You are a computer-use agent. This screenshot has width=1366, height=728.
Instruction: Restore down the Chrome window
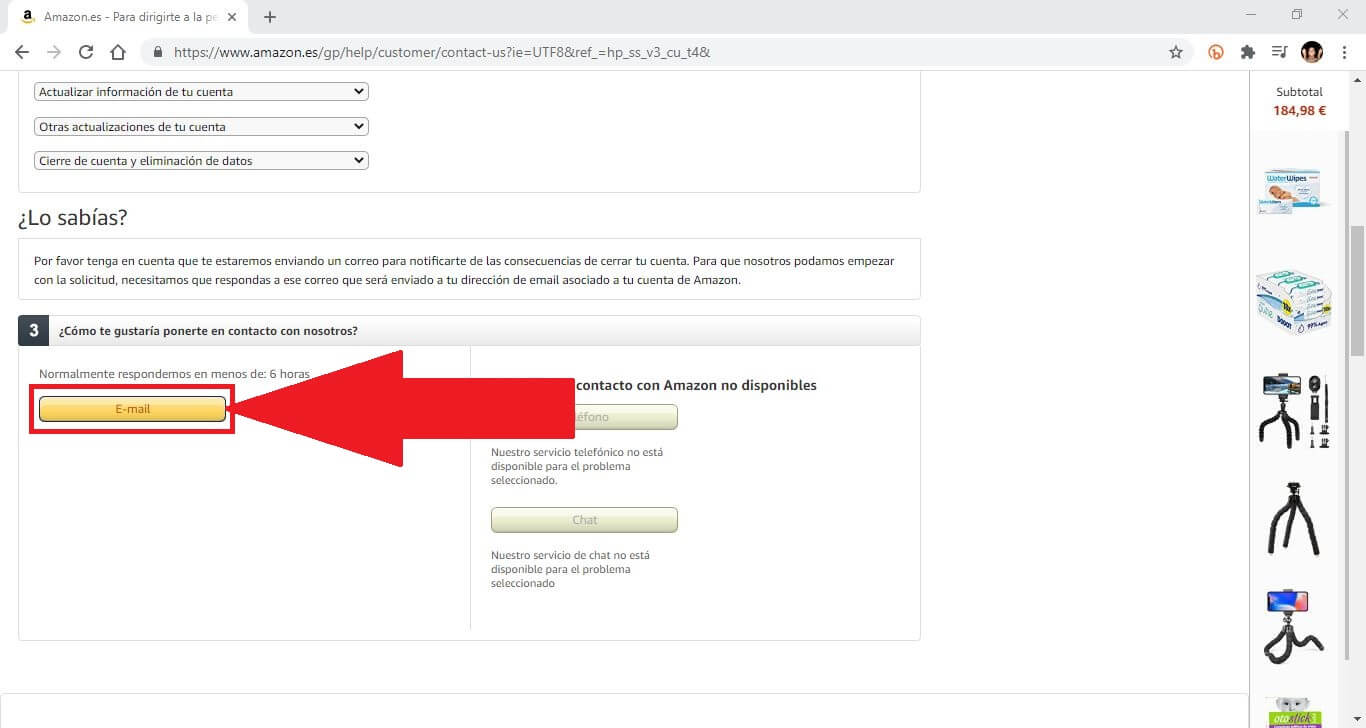[x=1297, y=15]
